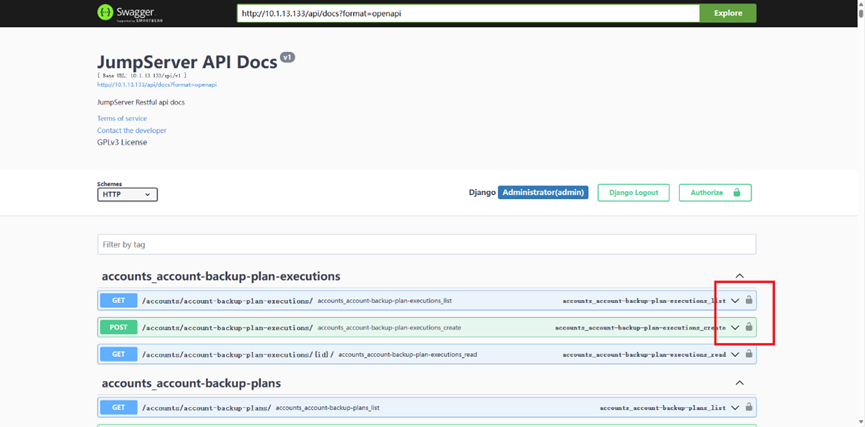Click the Django Logout button
Screen dimensions: 865x427
click(634, 192)
